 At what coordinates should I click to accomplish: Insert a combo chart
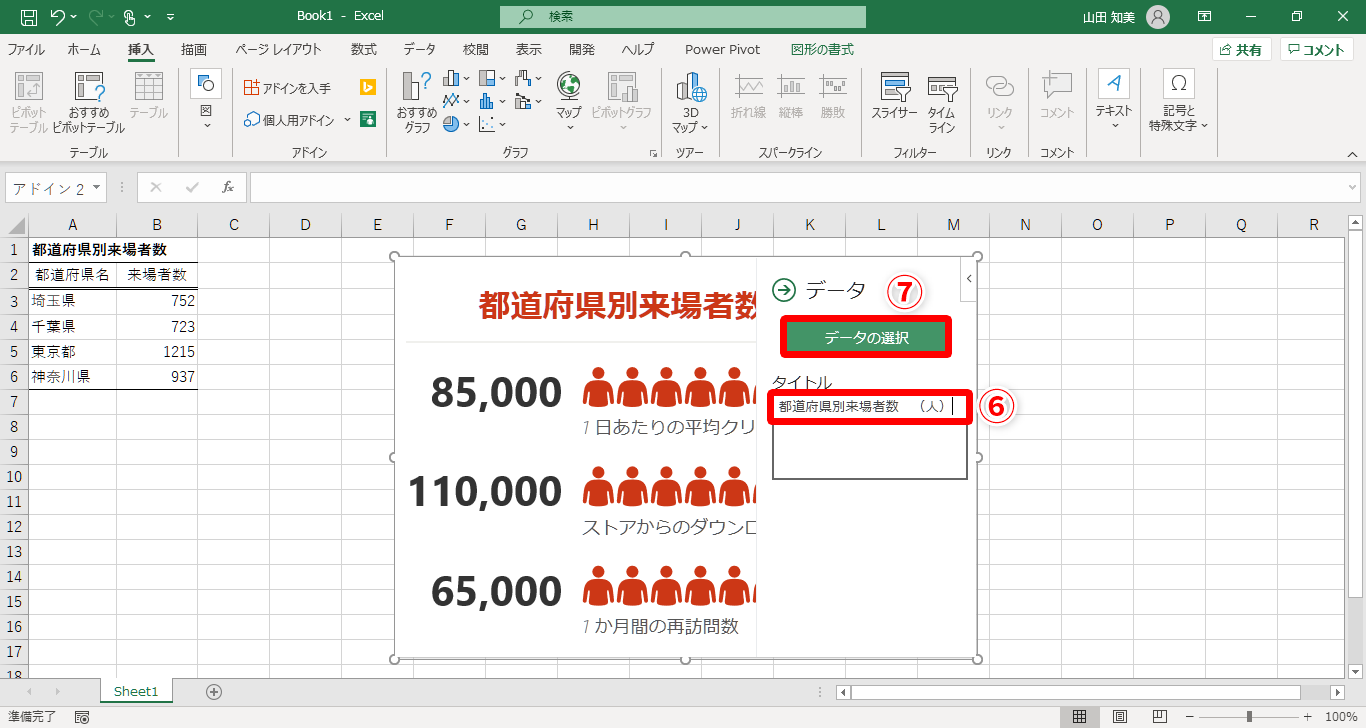(528, 101)
